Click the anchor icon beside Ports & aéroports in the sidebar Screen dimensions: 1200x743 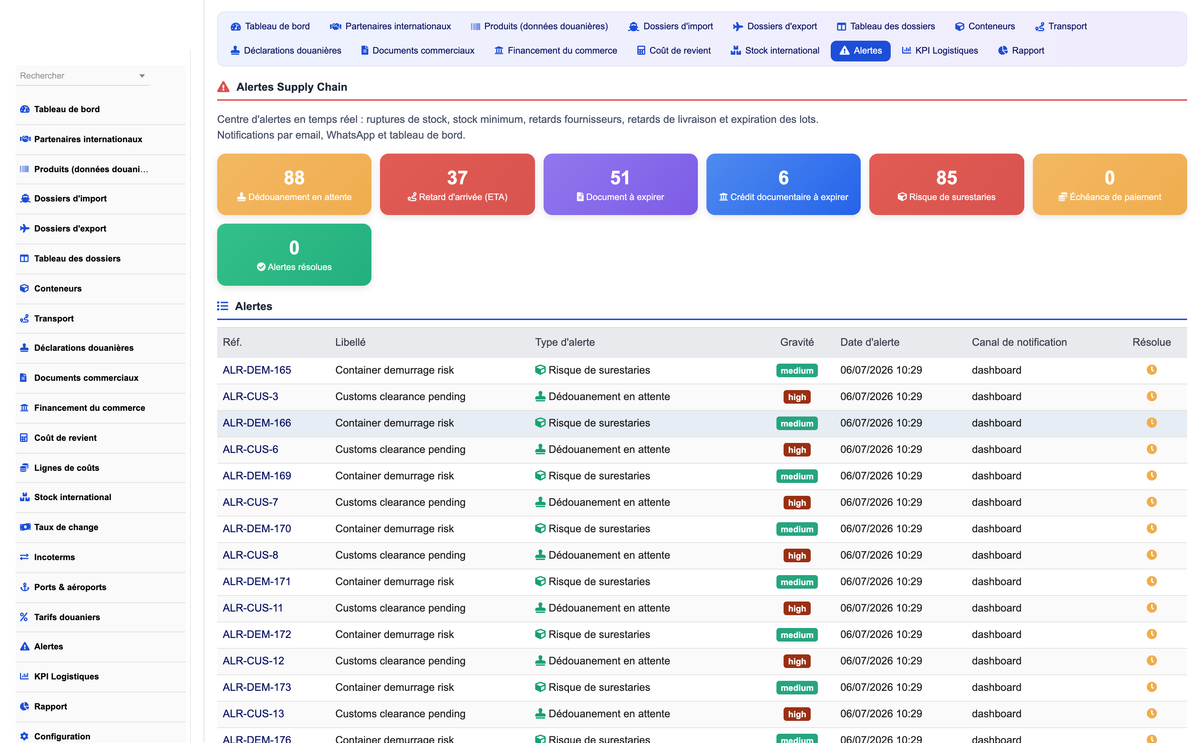24,587
